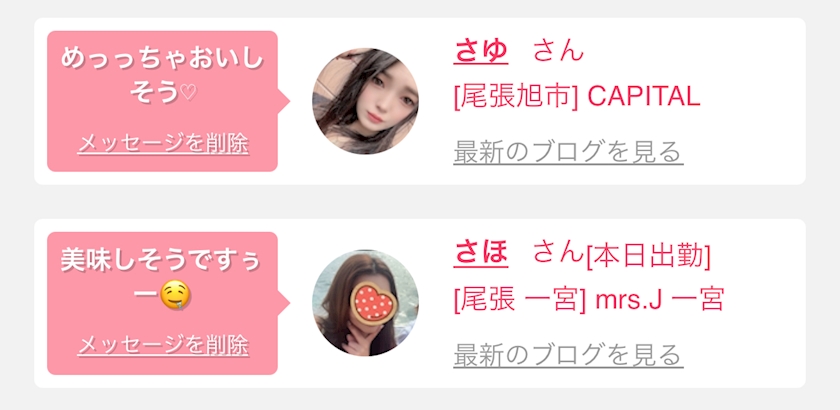840x410 pixels.
Task: Select the [尾張旭市] CAPITAL shop text
Action: point(576,98)
